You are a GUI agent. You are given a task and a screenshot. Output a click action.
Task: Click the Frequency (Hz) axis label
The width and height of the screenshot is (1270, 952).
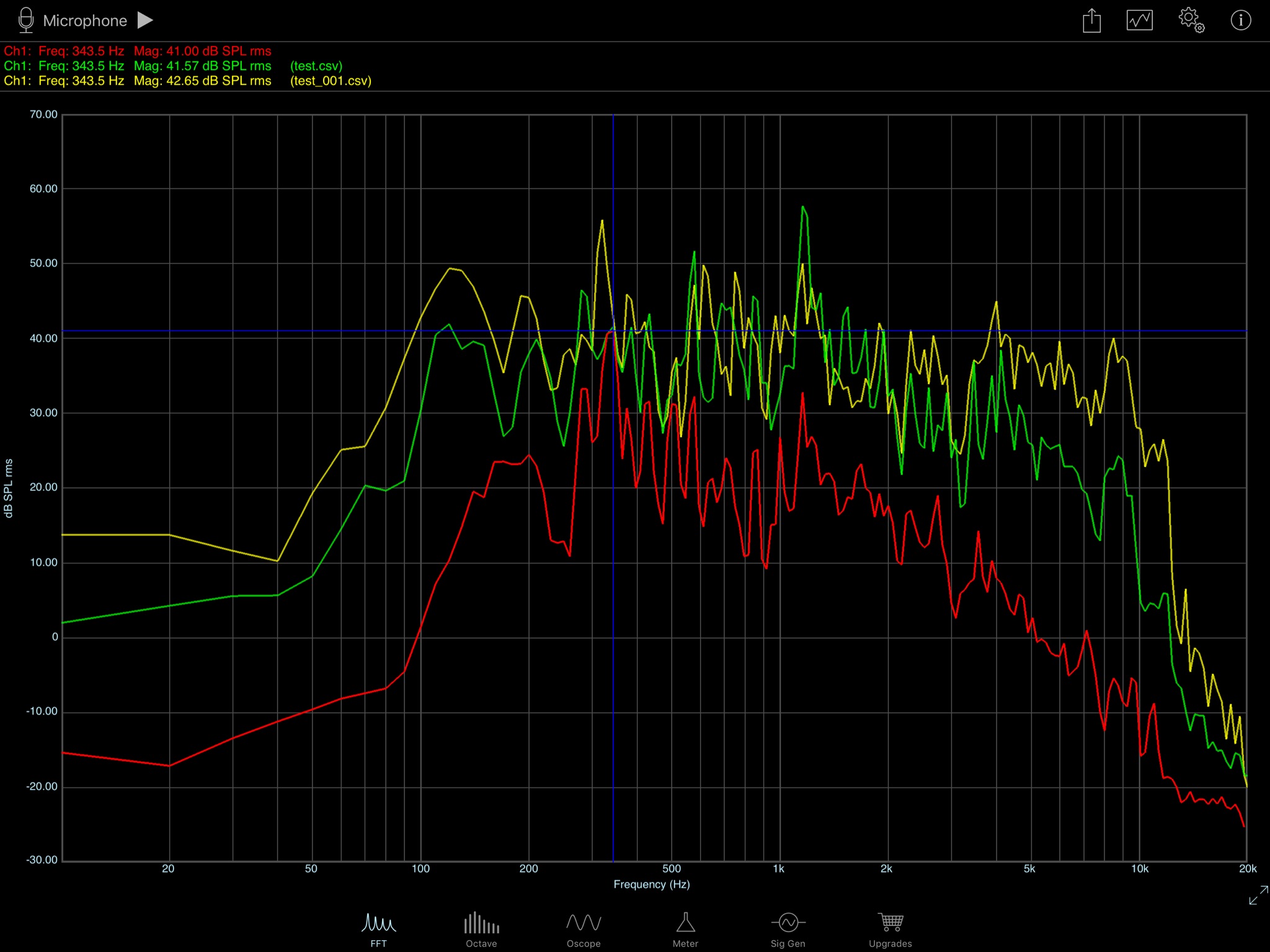651,884
